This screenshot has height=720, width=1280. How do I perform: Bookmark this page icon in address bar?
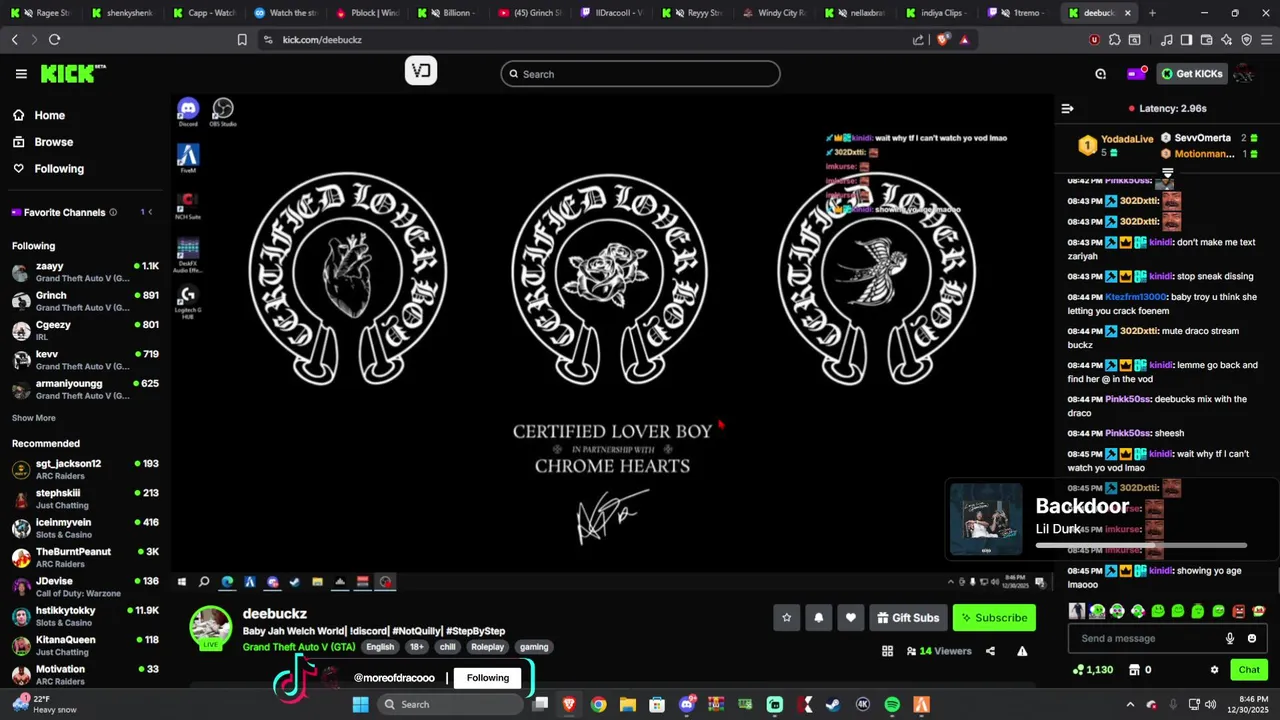[242, 40]
